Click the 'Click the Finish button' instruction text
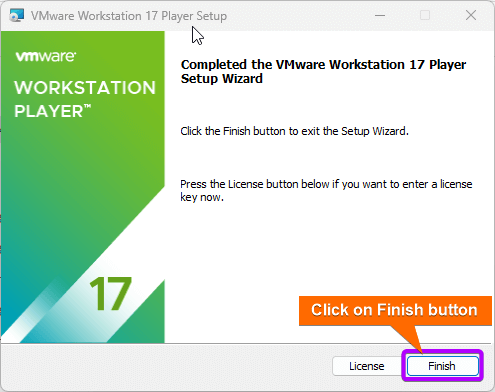 point(294,131)
